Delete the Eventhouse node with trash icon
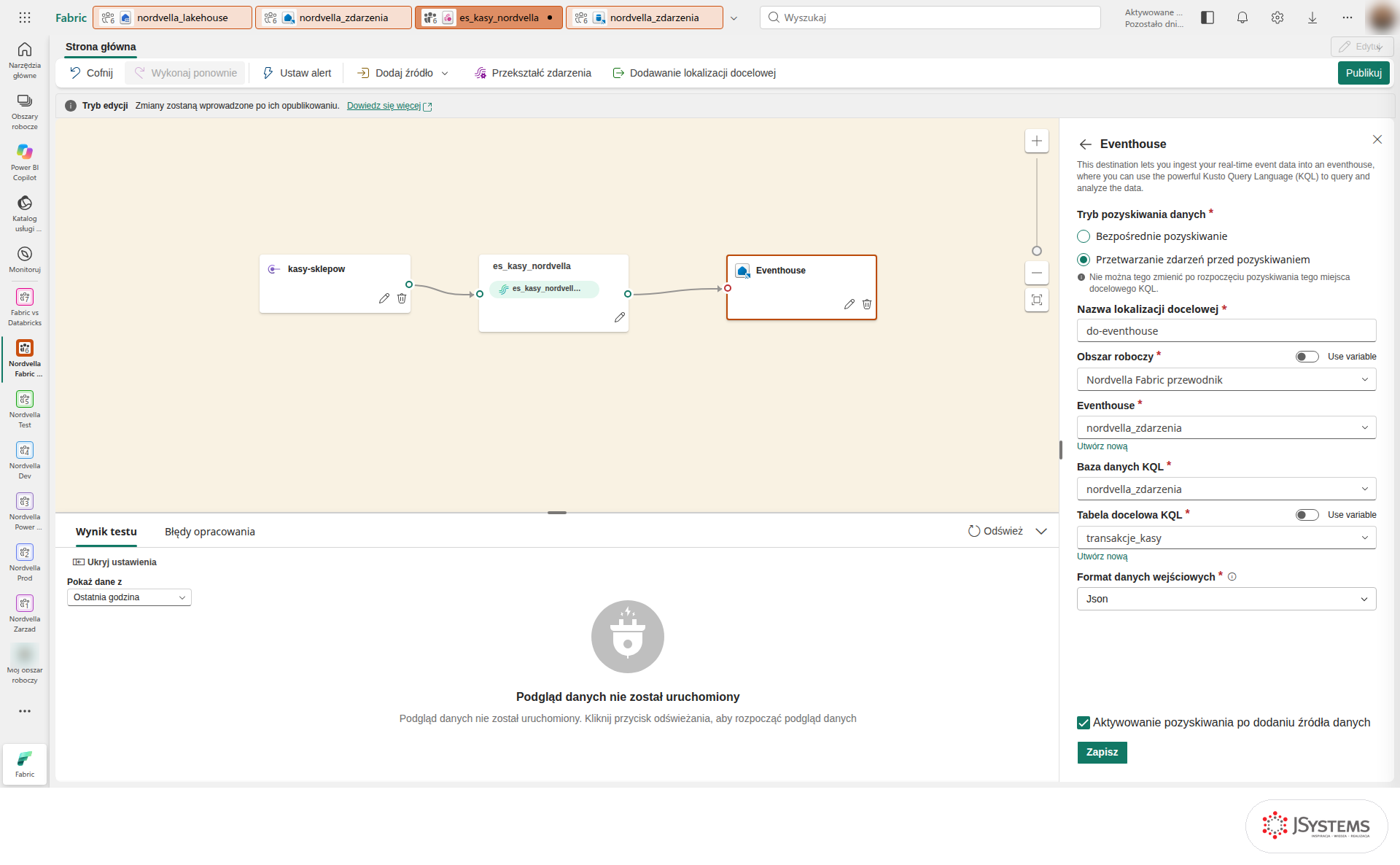Screen dimensions: 1400x865 coord(867,304)
